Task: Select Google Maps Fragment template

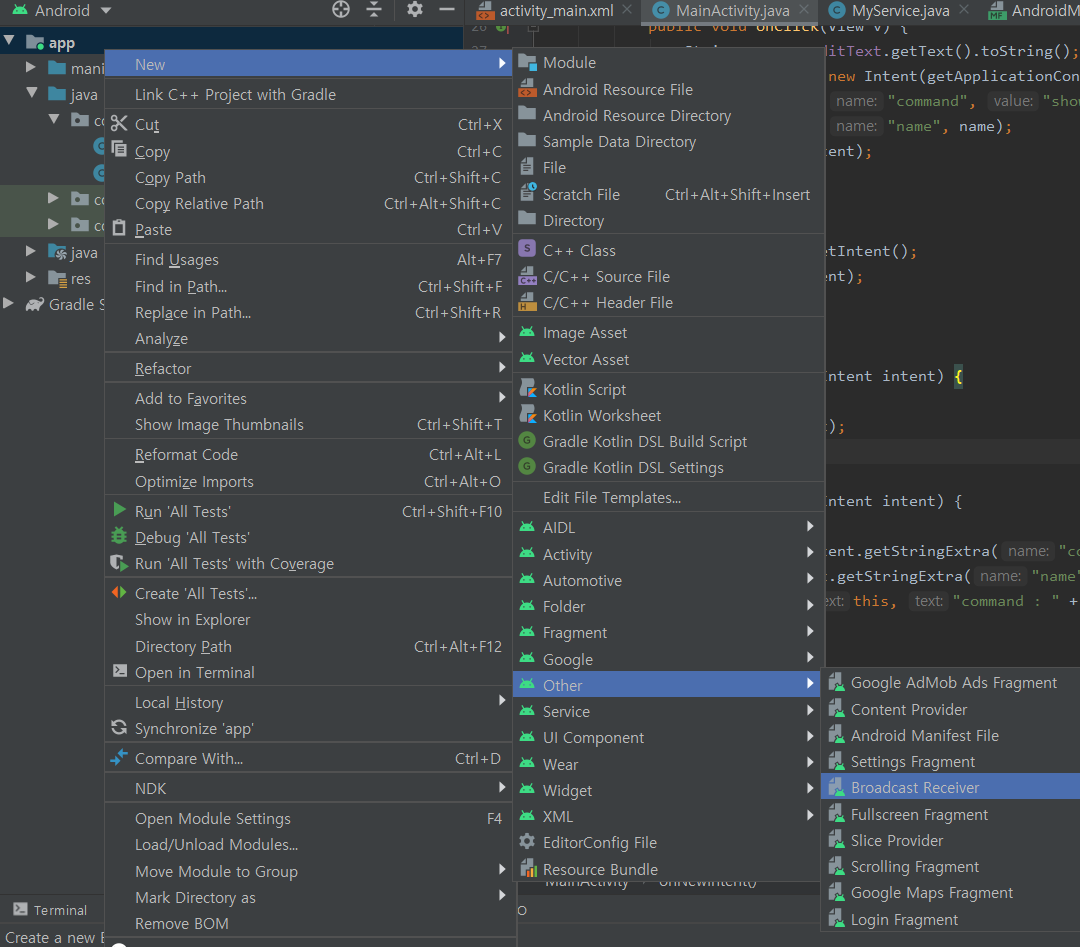Action: click(951, 893)
